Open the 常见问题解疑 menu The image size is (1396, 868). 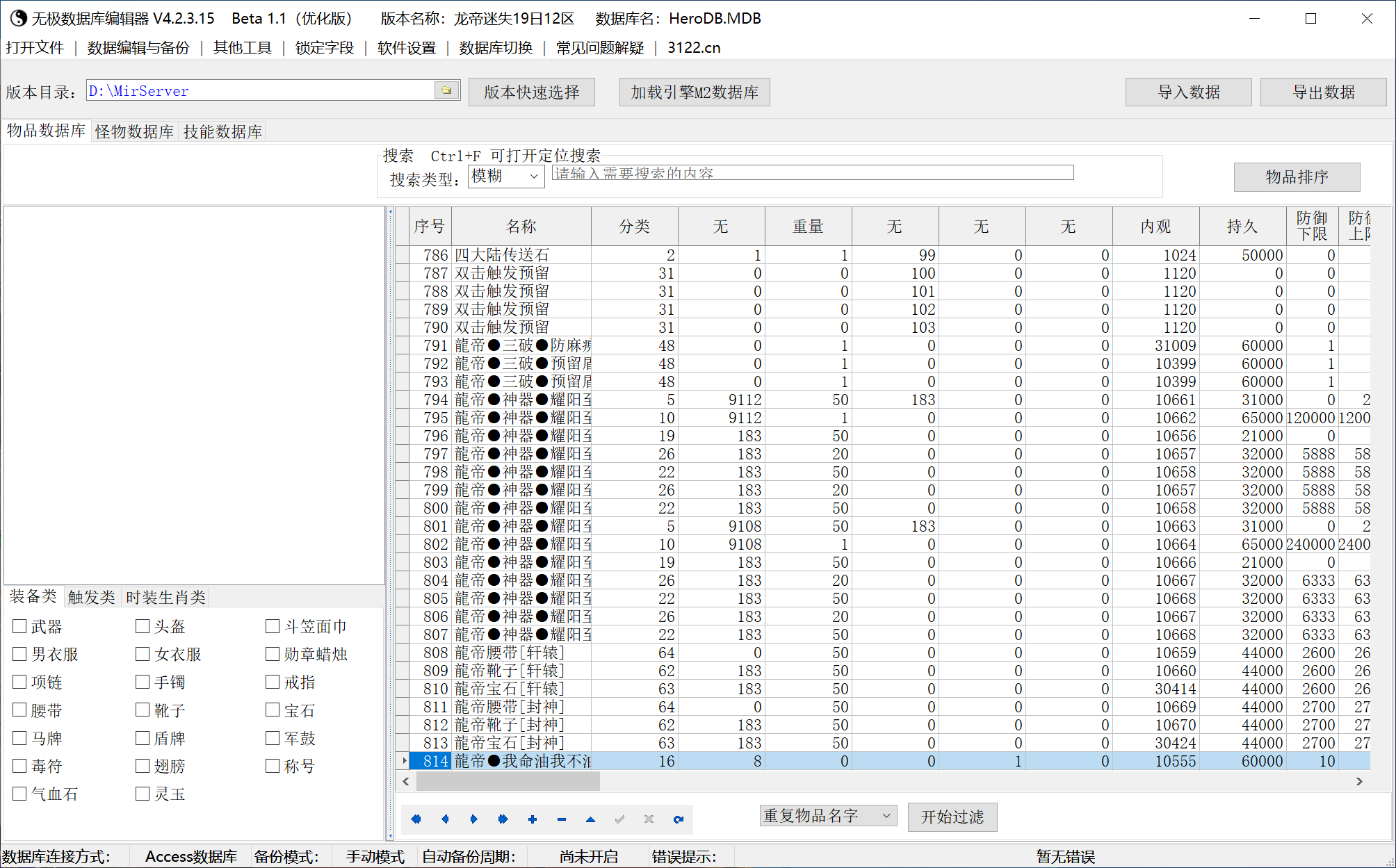(x=600, y=47)
